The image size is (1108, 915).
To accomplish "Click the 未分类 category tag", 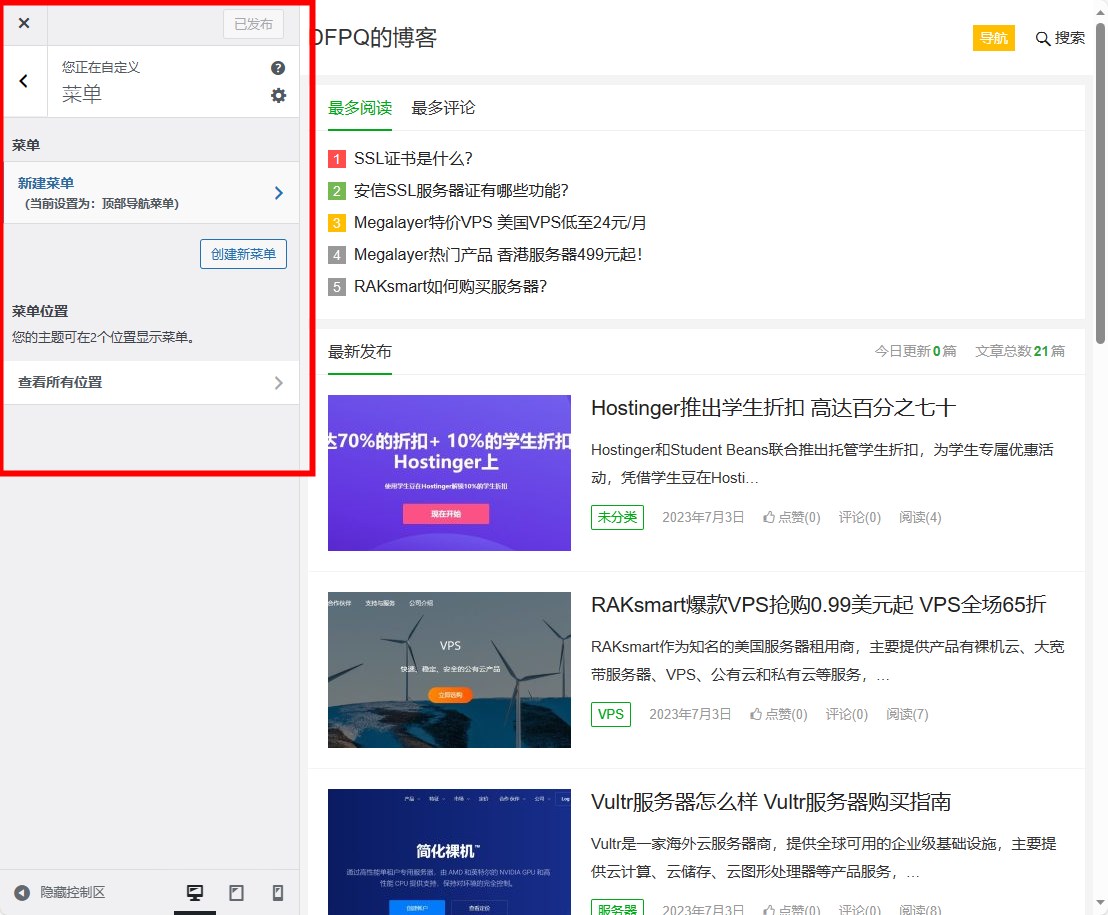I will [618, 517].
